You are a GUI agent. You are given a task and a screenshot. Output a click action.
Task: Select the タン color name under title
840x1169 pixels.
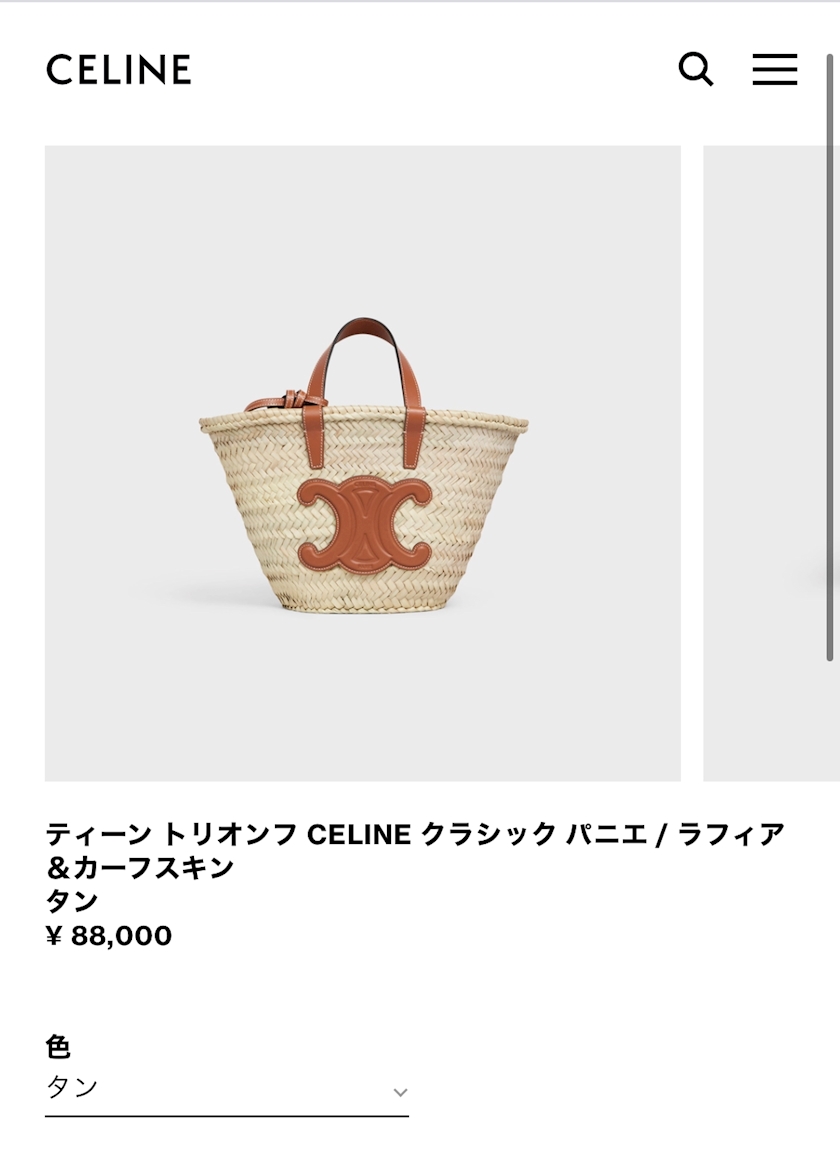(x=72, y=901)
